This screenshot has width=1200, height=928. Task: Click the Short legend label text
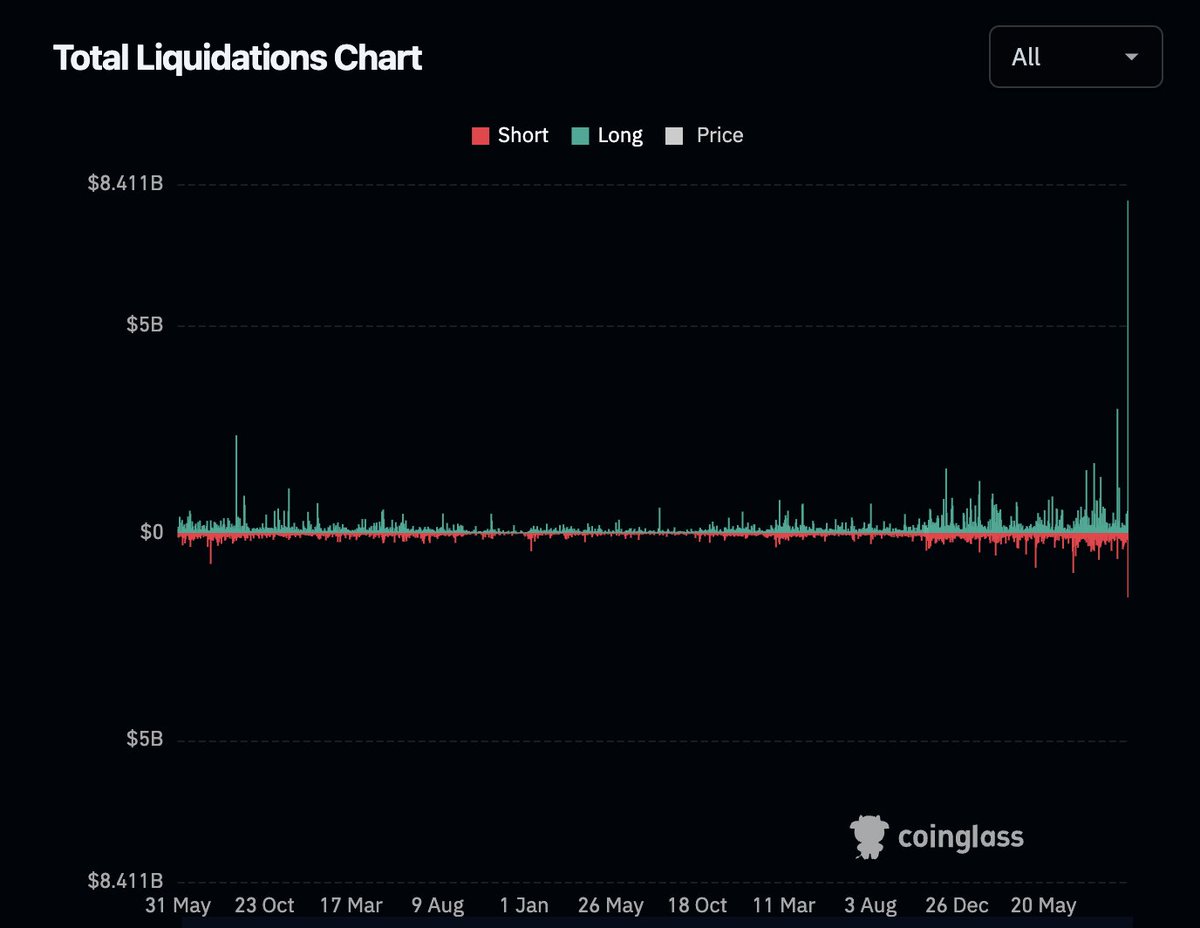[522, 135]
